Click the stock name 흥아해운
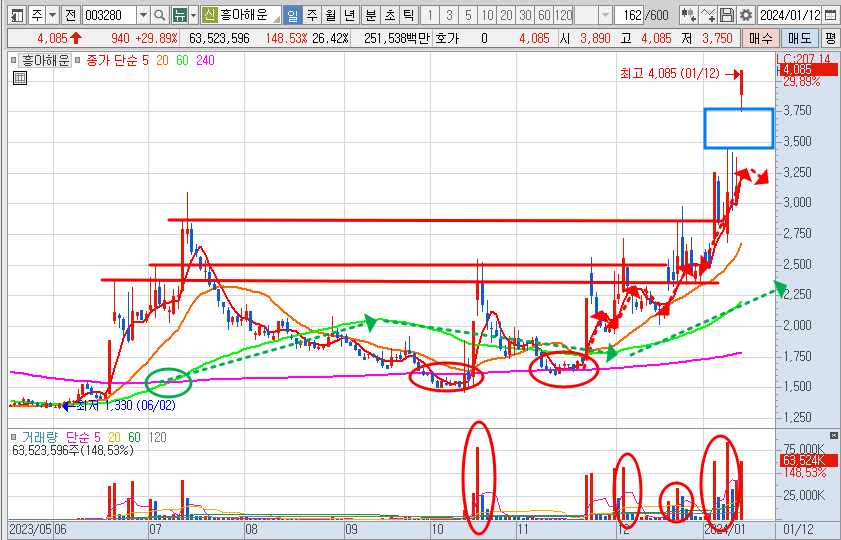Image resolution: width=841 pixels, height=540 pixels. point(244,15)
